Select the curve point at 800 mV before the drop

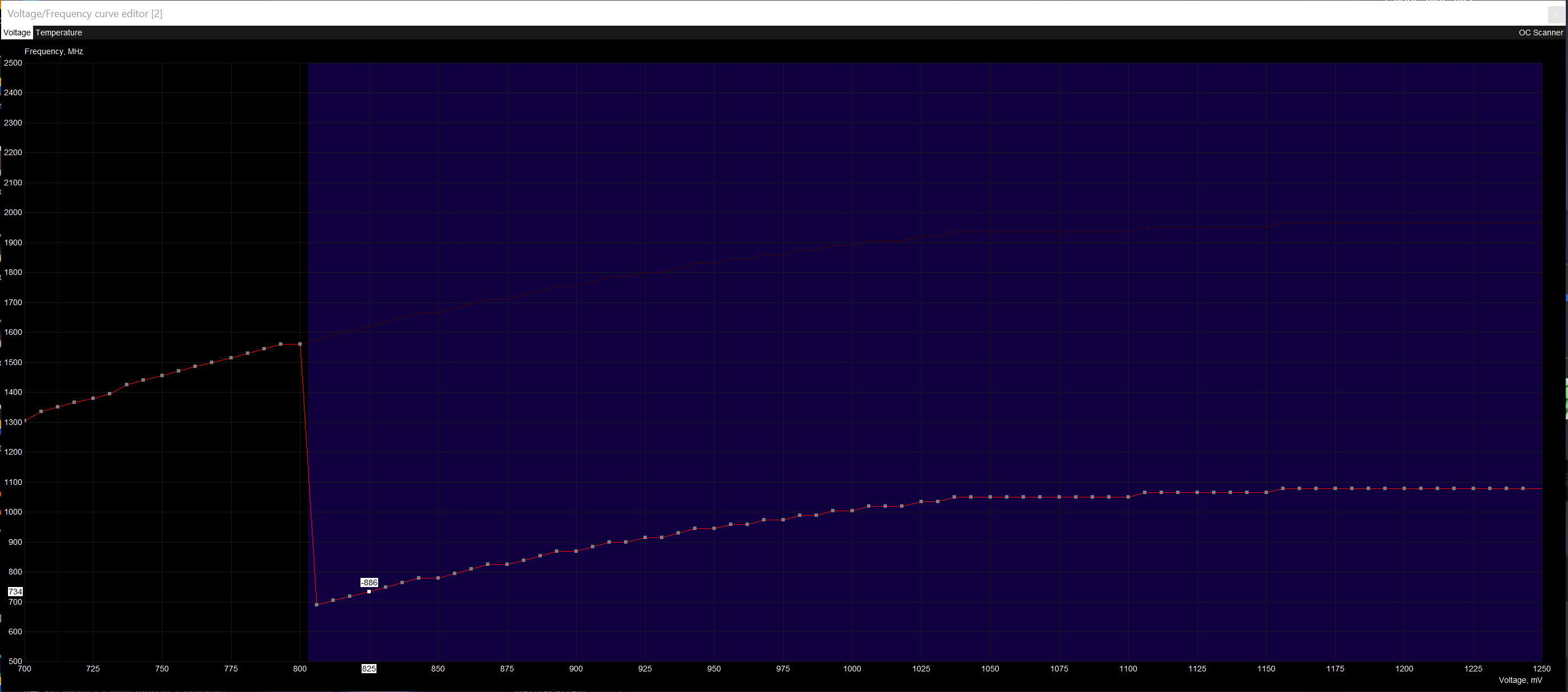(300, 344)
